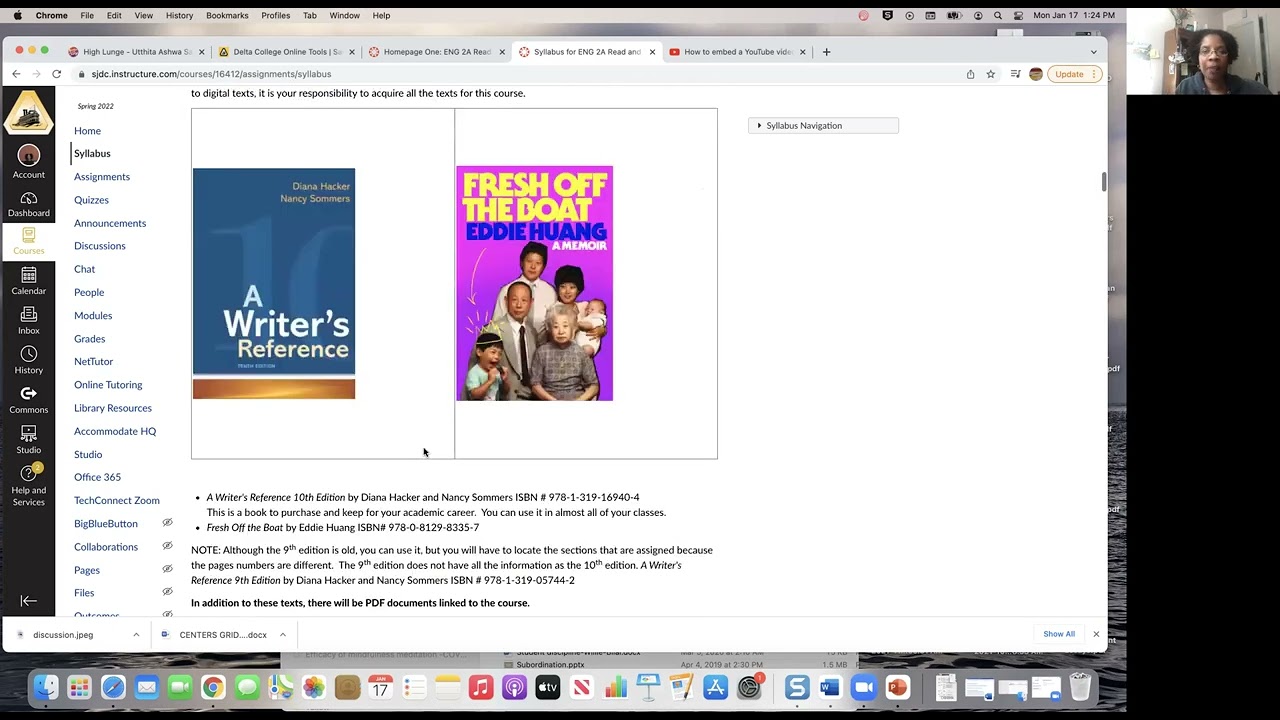
Task: Open Commons in global navigation
Action: point(28,400)
